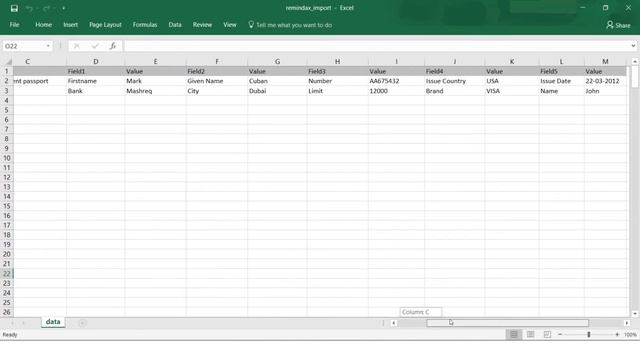Click cell containing AA675432
The image size is (640, 360).
pos(396,81)
